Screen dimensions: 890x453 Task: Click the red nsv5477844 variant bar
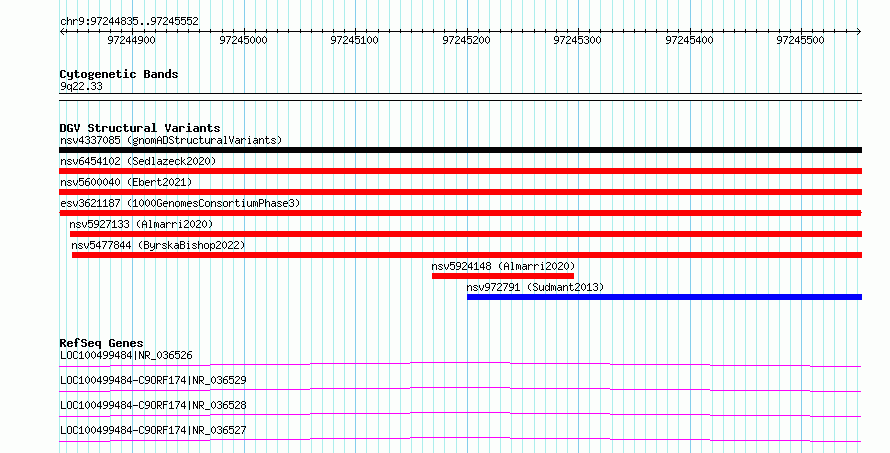tap(467, 255)
